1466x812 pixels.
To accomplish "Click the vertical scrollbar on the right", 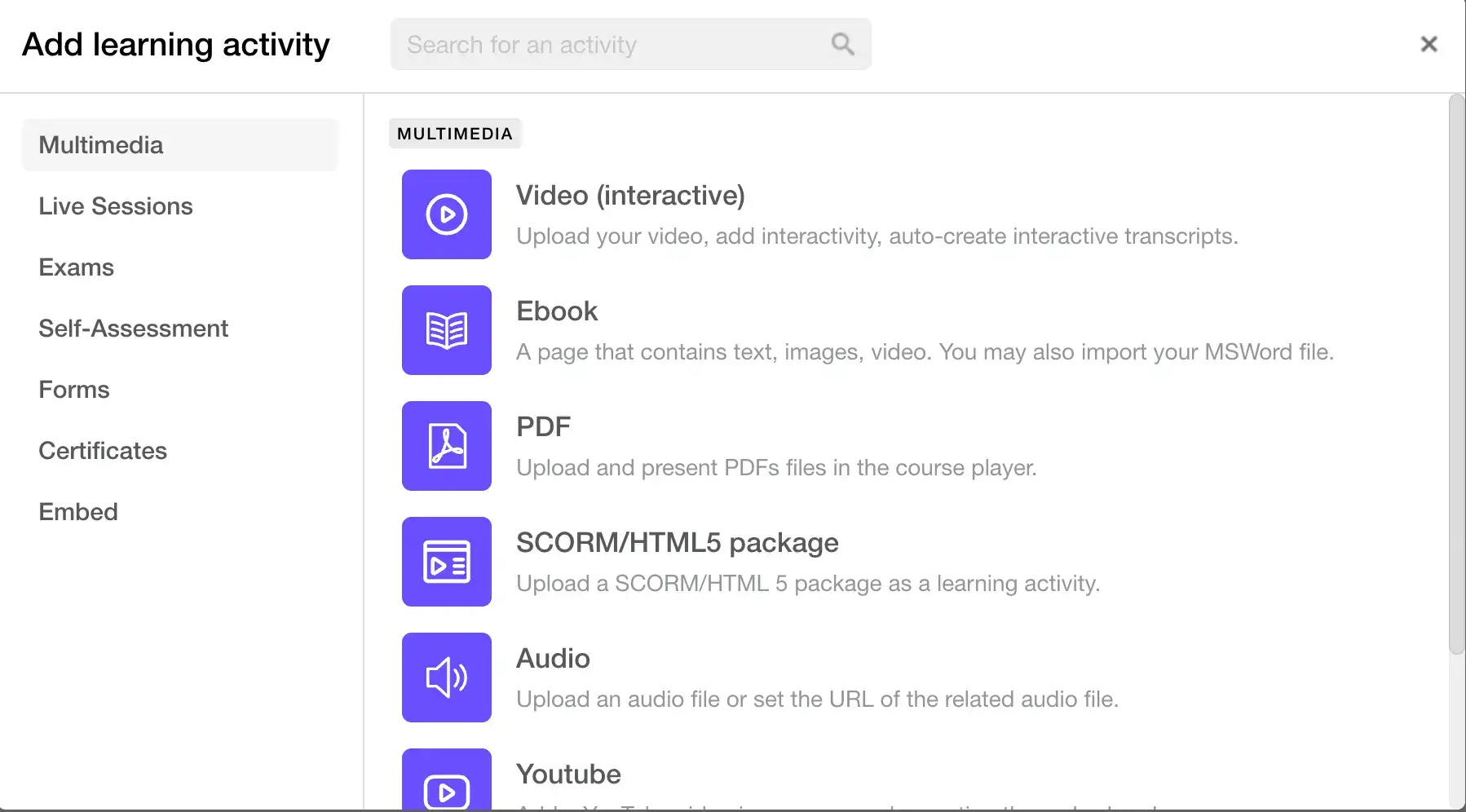I will pyautogui.click(x=1456, y=367).
